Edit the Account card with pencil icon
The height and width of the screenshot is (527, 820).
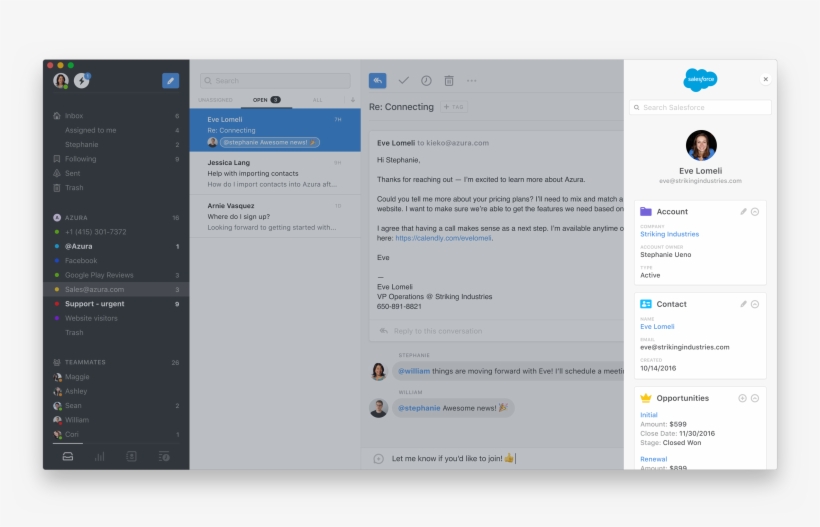[x=743, y=212]
